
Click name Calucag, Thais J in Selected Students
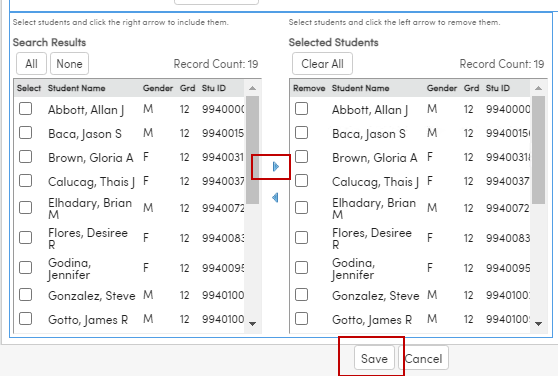click(375, 182)
